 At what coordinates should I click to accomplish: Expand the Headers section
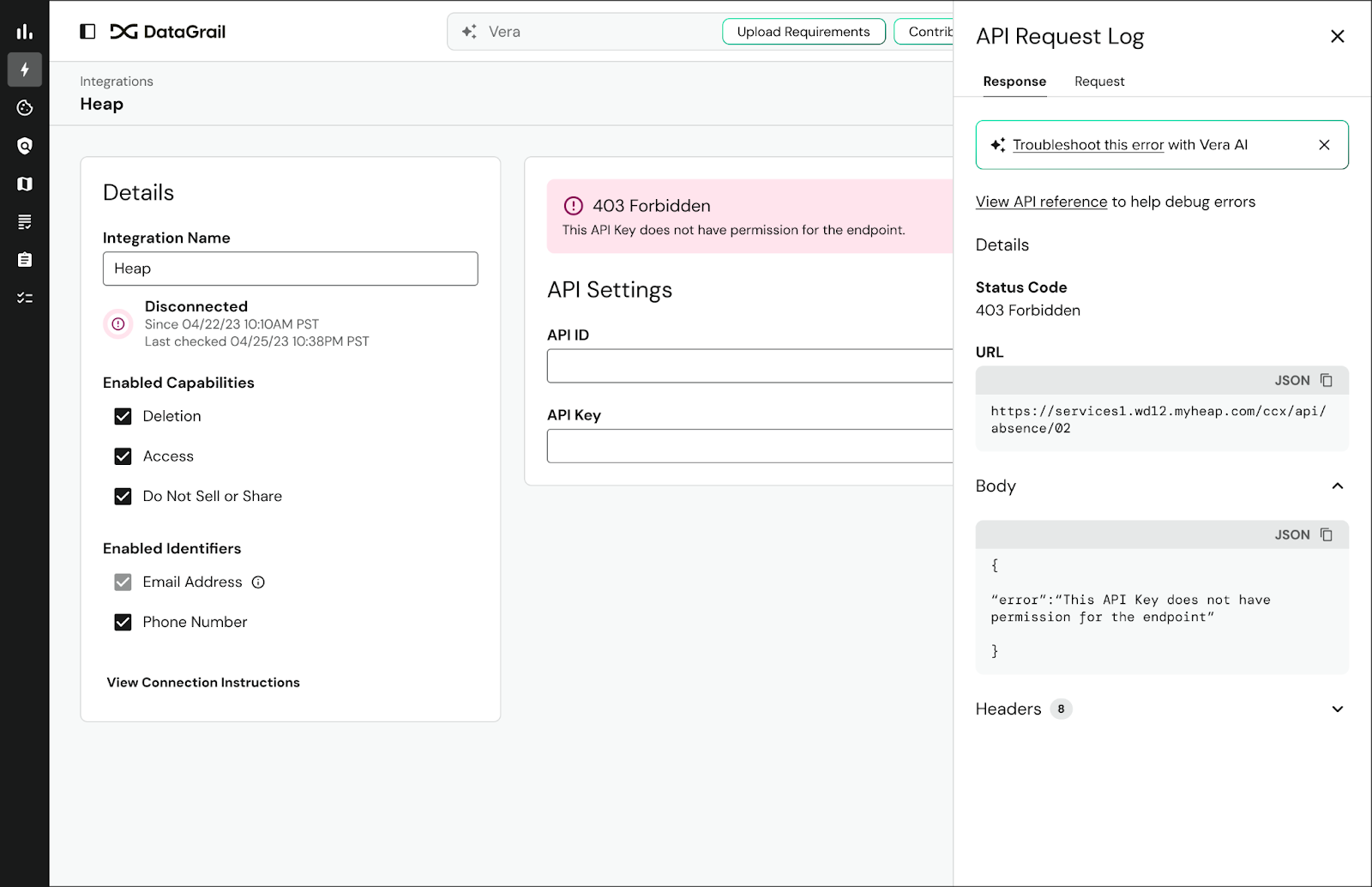pos(1337,709)
